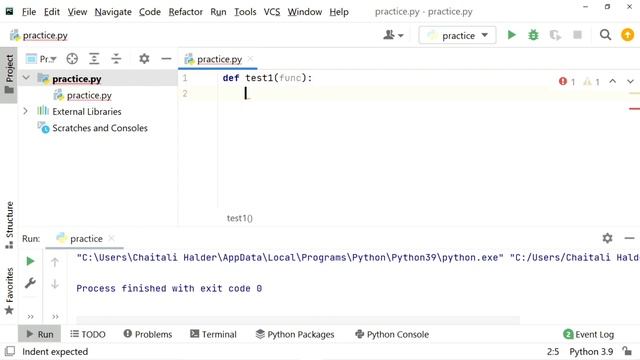
Task: Open Run panel gear options
Action: [x=607, y=238]
